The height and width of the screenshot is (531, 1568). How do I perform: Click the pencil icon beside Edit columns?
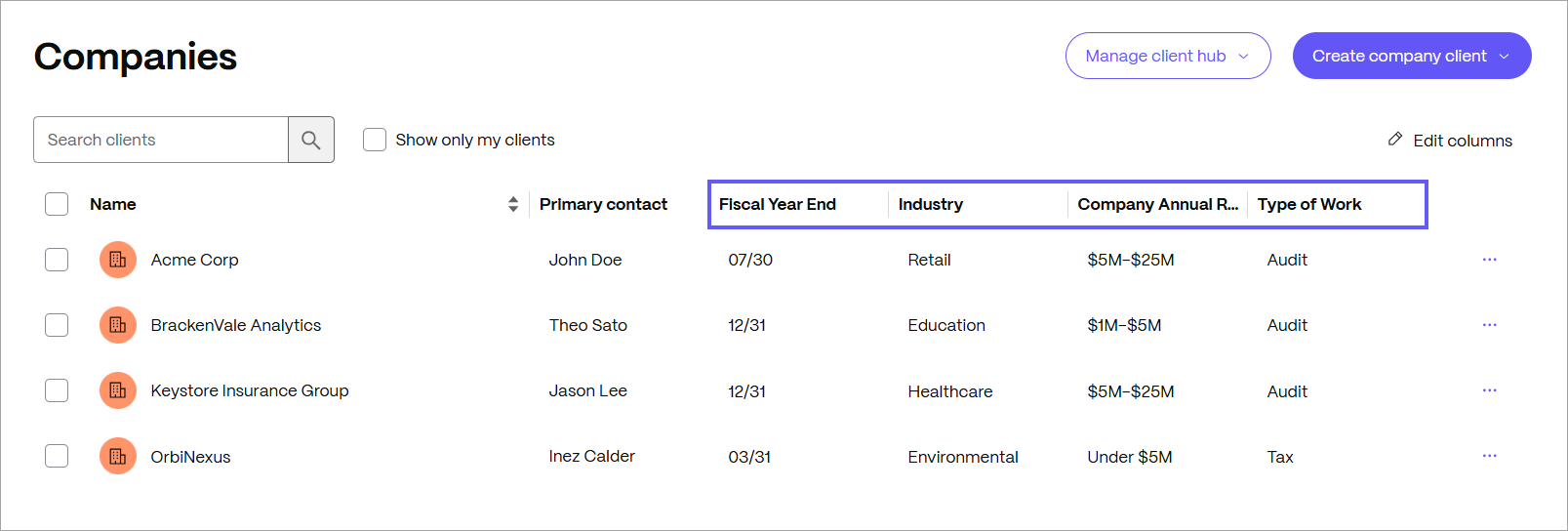1395,140
